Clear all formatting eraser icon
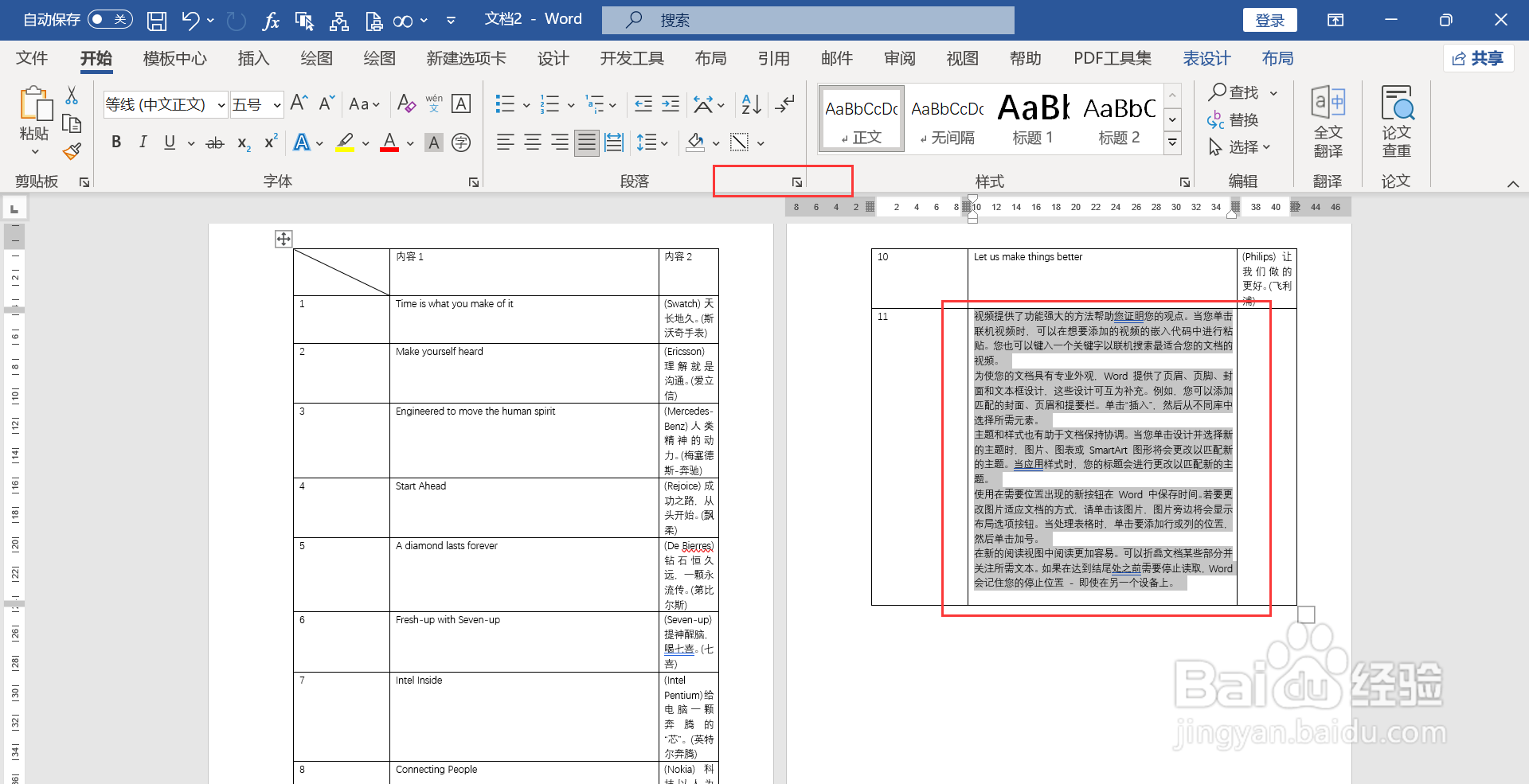Image resolution: width=1529 pixels, height=784 pixels. pos(406,103)
